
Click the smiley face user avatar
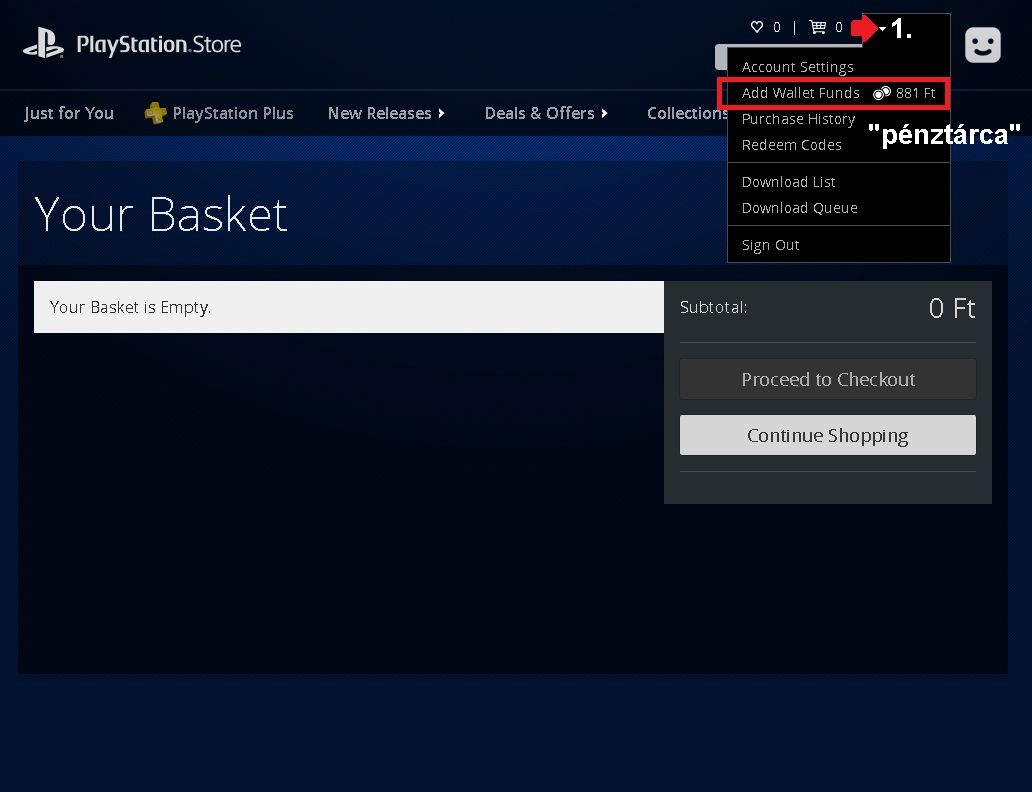click(982, 44)
